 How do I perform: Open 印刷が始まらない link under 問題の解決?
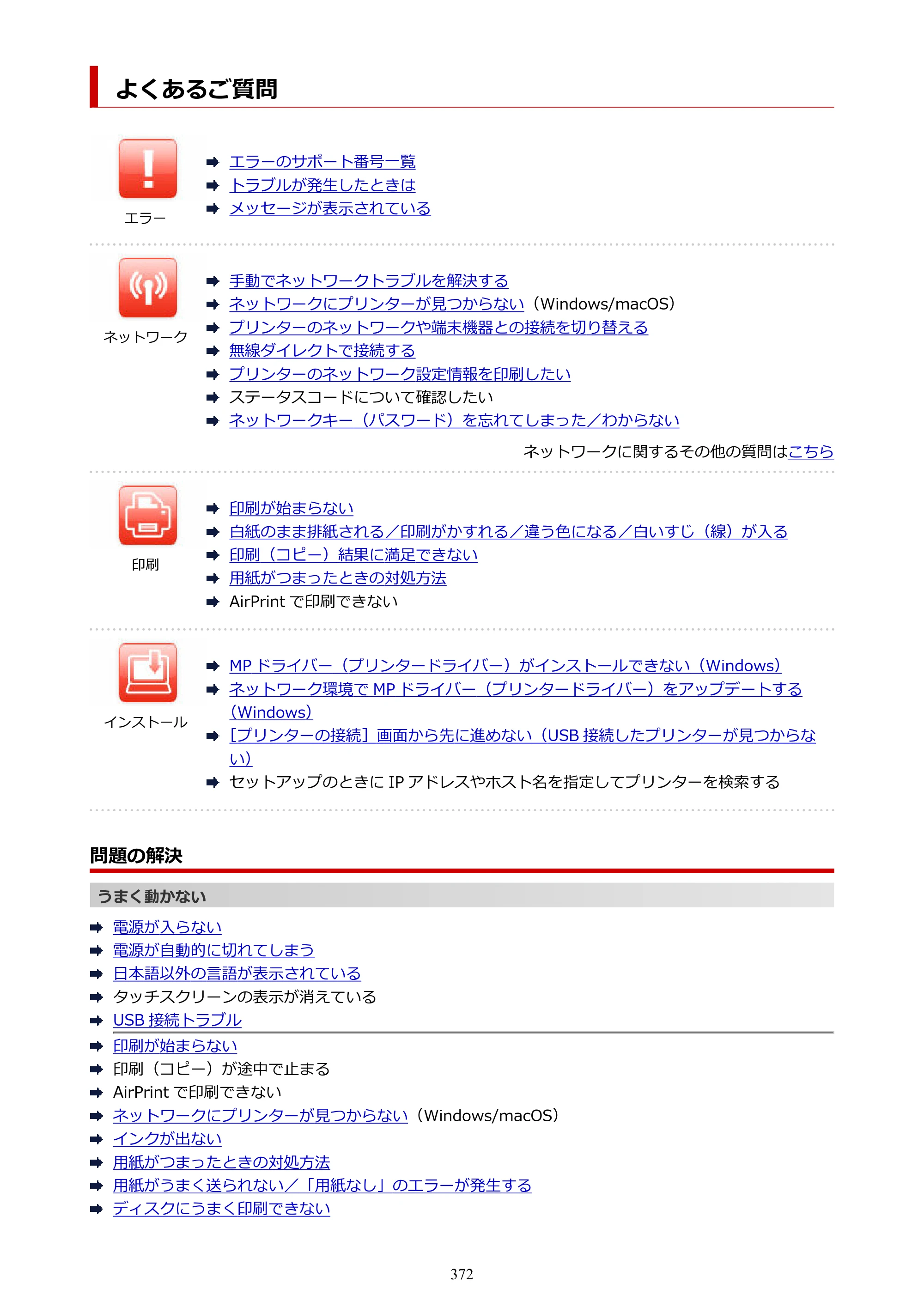pyautogui.click(x=175, y=1046)
